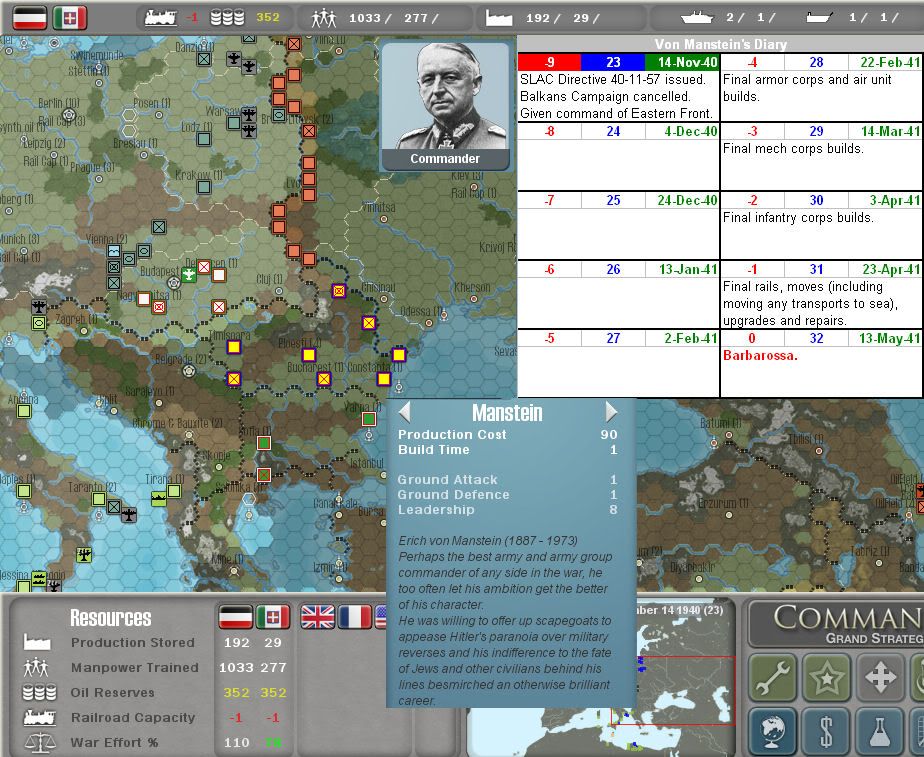This screenshot has width=924, height=757.
Task: Click the people icon beside Manpower Trained
Action: click(x=37, y=667)
